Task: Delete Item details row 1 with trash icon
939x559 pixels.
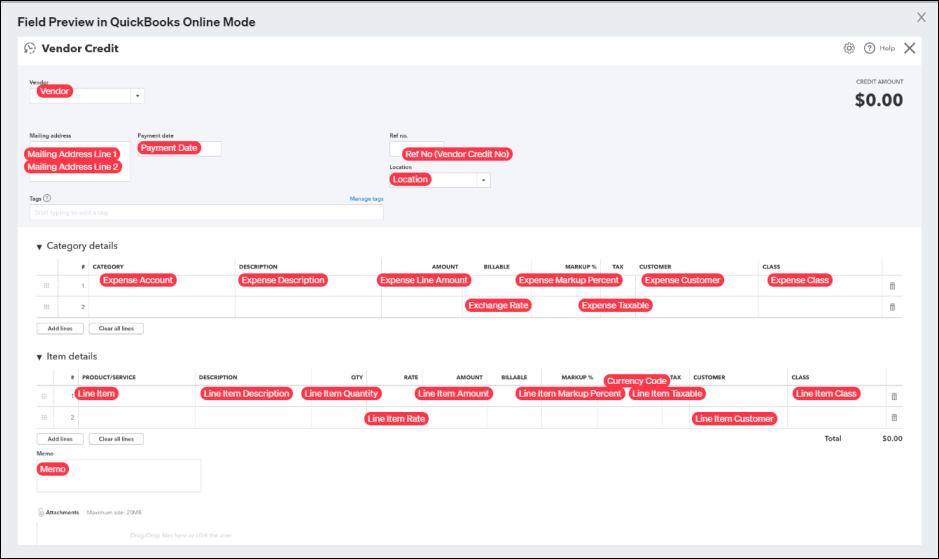Action: pos(894,396)
